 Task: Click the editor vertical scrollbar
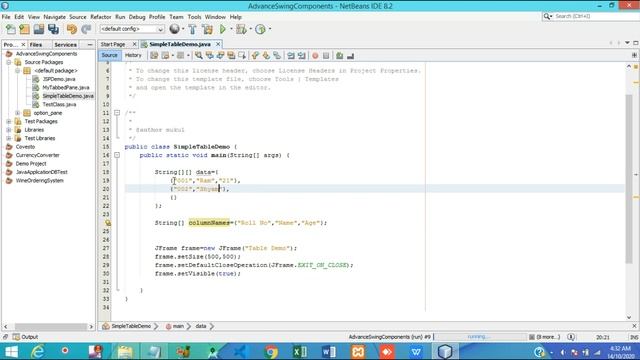[x=629, y=180]
